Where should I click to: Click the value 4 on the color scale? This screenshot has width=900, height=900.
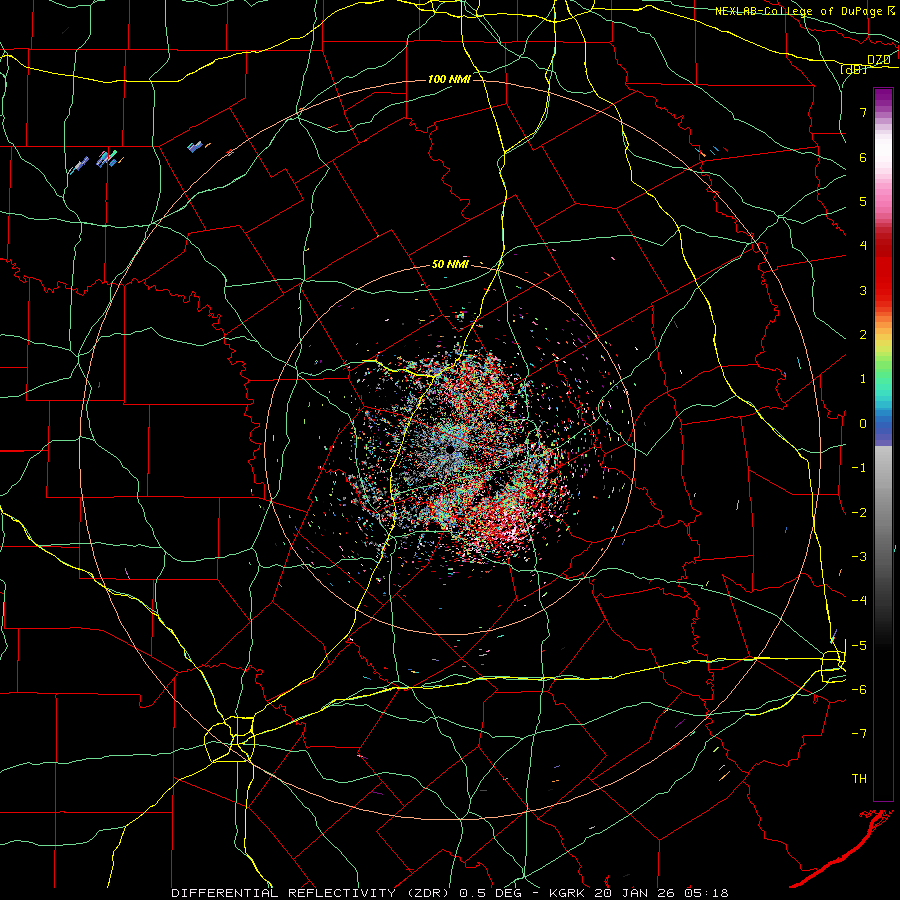click(863, 246)
